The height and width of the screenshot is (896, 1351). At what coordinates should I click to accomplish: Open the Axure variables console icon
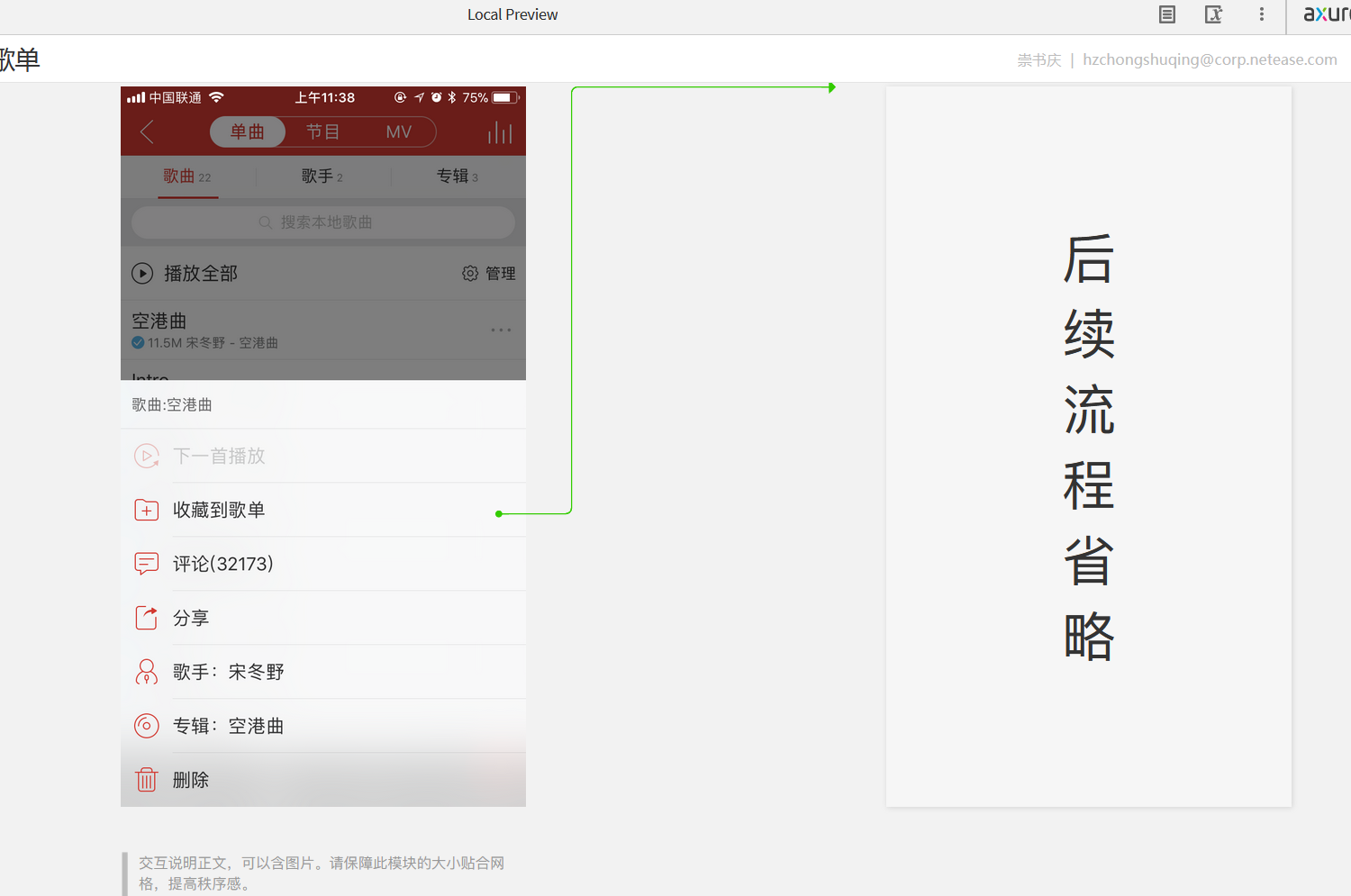point(1214,14)
